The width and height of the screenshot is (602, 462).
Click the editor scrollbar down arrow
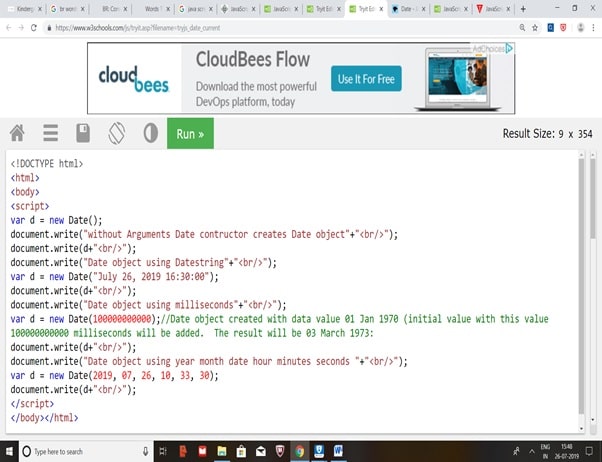click(581, 429)
